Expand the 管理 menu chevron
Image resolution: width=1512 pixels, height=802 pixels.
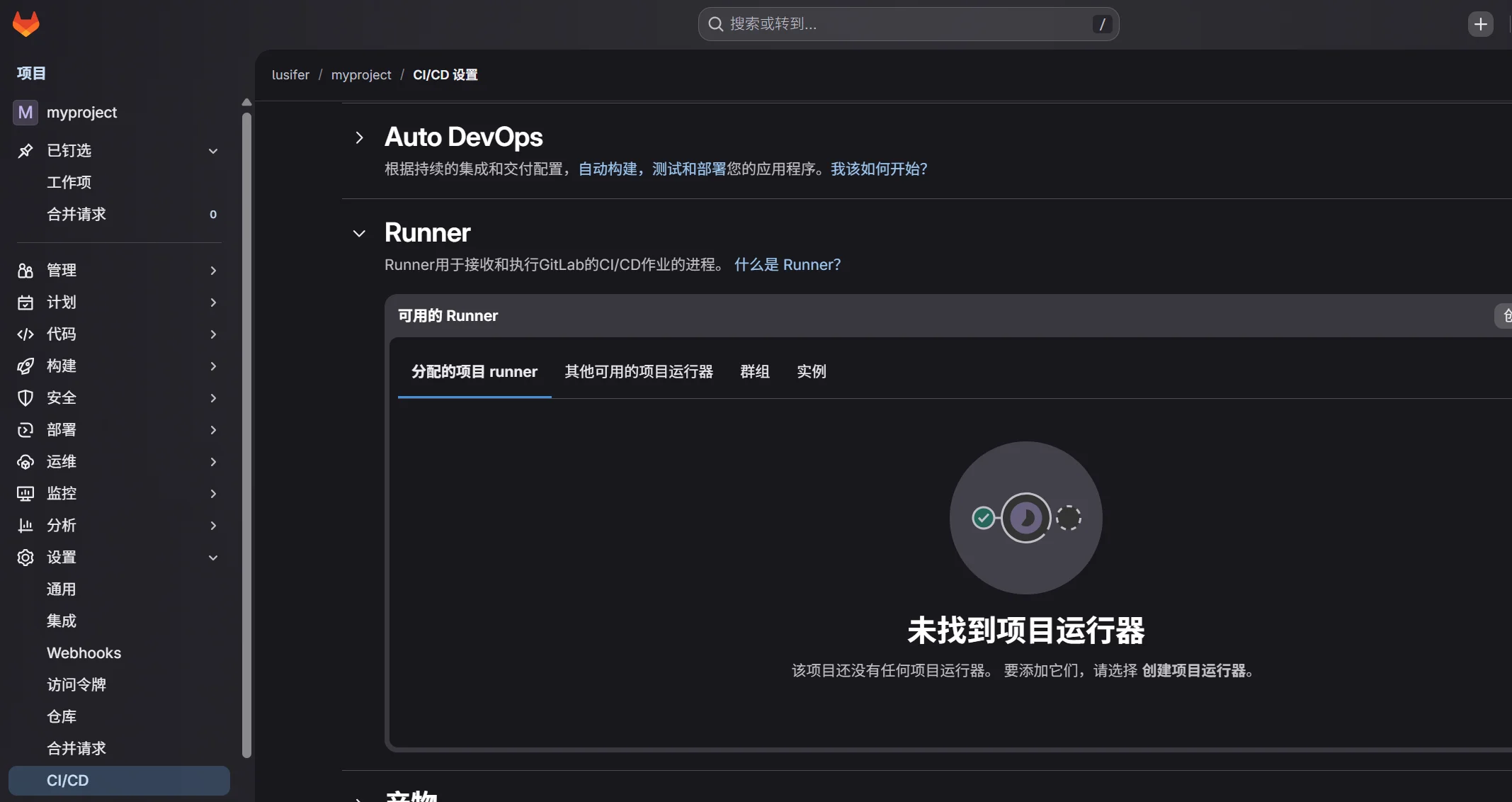click(x=213, y=271)
